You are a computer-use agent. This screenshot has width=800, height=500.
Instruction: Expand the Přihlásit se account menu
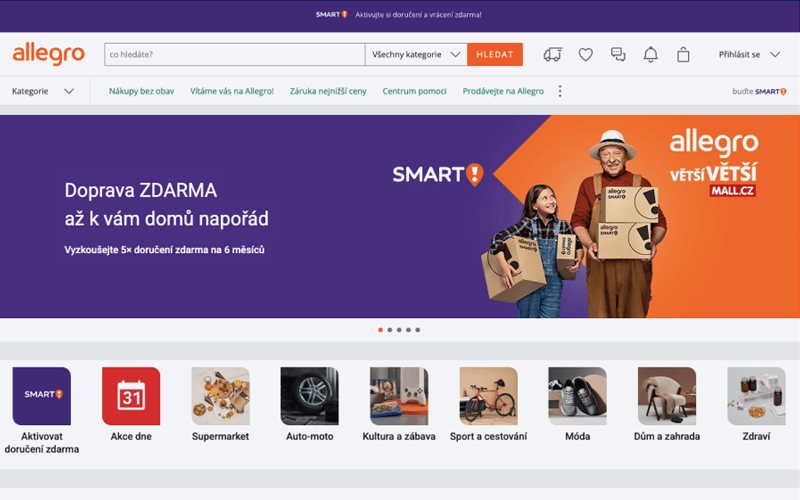coord(749,55)
